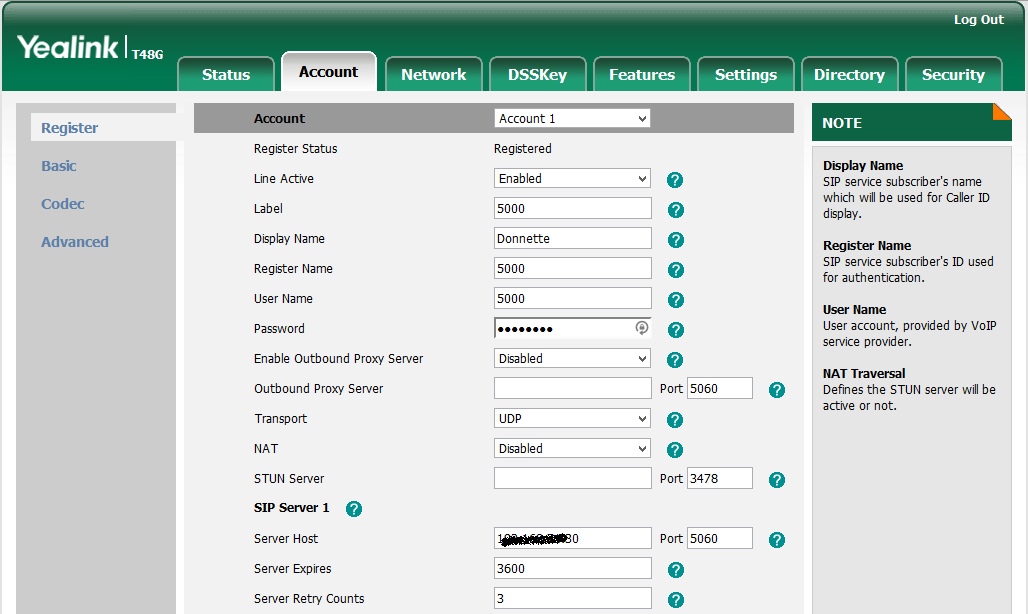Go to the Settings tab
The image size is (1028, 614).
click(x=746, y=74)
